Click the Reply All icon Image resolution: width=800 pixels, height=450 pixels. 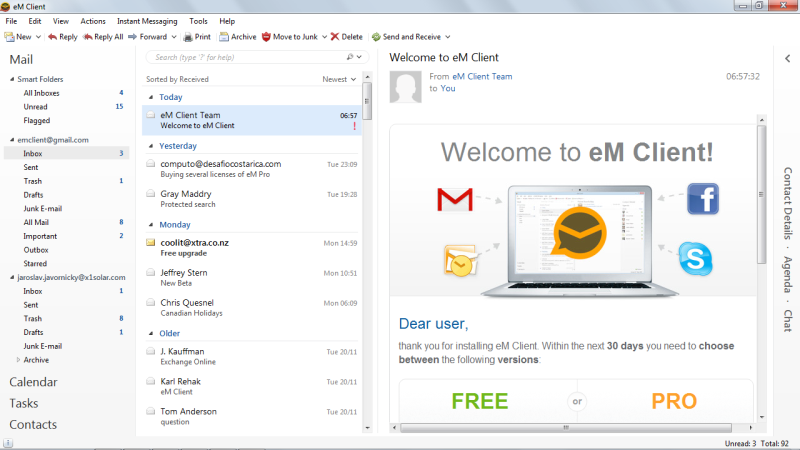point(87,37)
